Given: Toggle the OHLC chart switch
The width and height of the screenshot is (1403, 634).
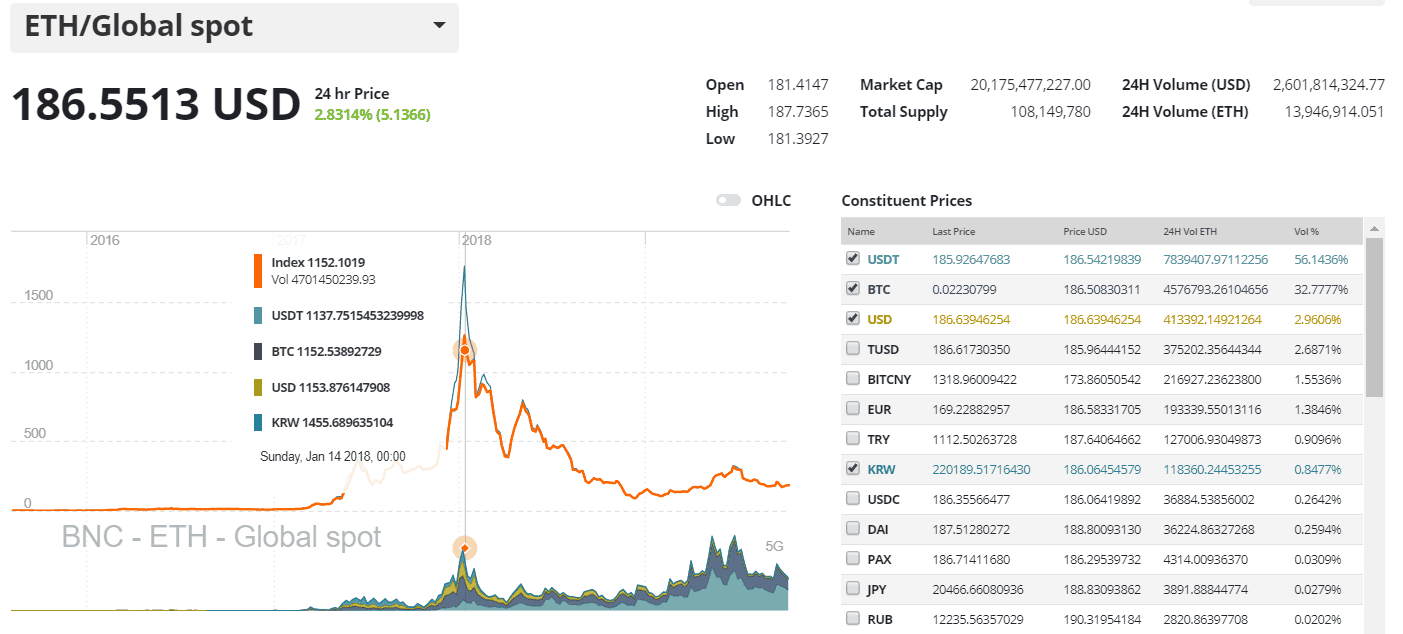Looking at the screenshot, I should (x=728, y=200).
